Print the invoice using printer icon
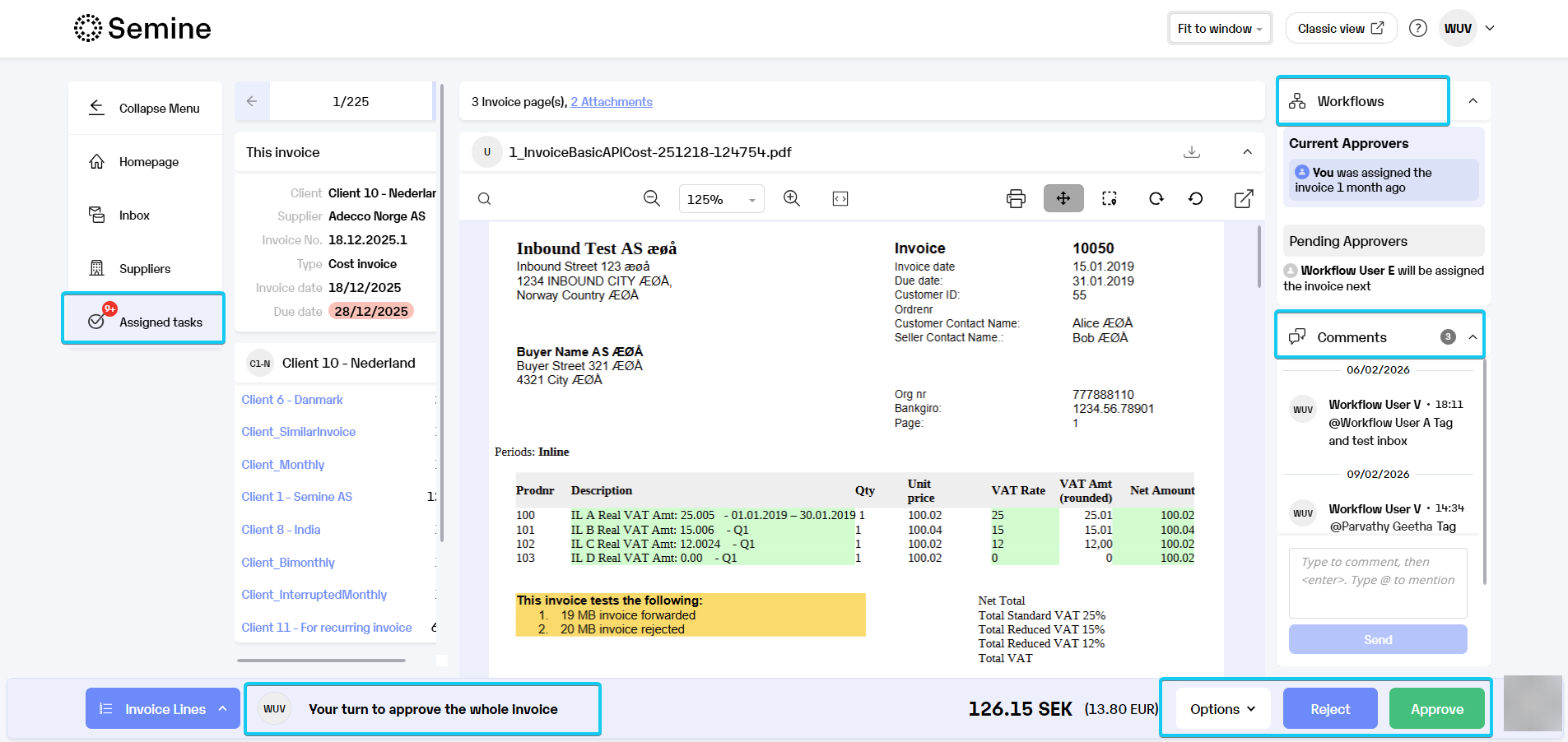This screenshot has height=742, width=1568. pos(1016,198)
